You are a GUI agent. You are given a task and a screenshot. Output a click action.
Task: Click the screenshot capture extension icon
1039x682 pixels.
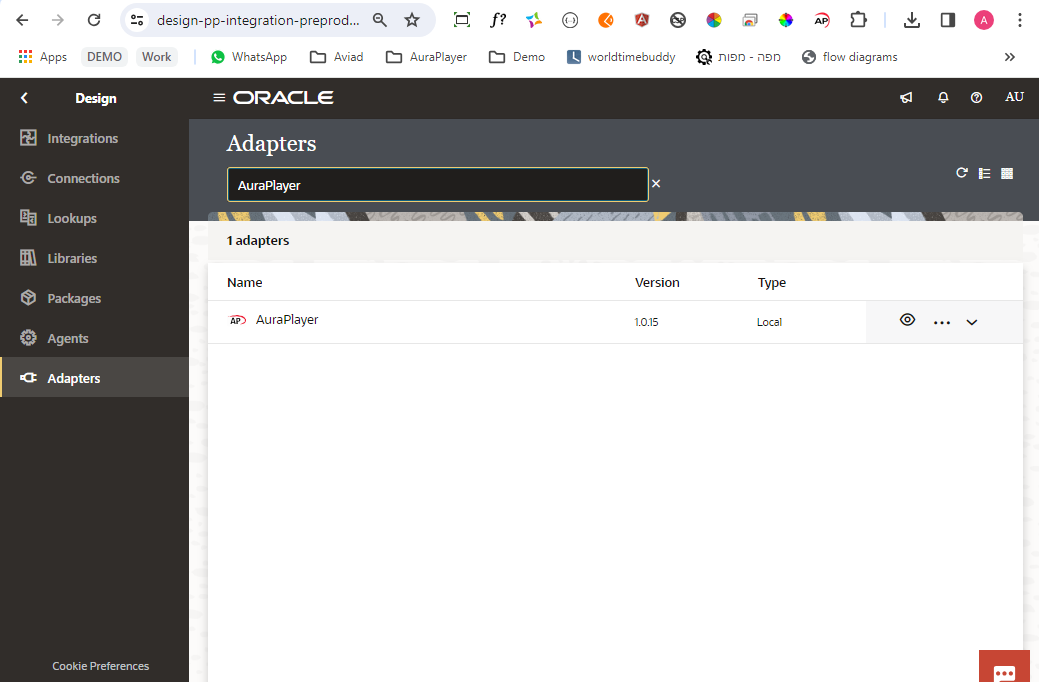[x=462, y=20]
